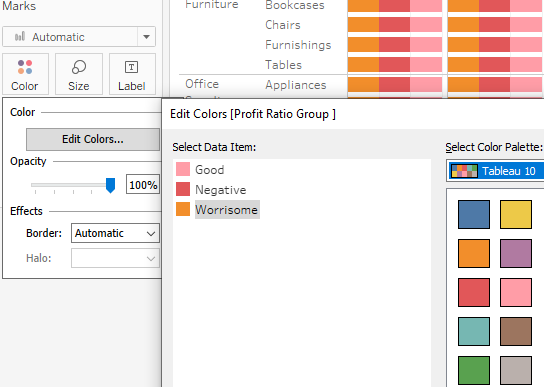Select the Negative data item
Image resolution: width=544 pixels, height=387 pixels.
221,190
